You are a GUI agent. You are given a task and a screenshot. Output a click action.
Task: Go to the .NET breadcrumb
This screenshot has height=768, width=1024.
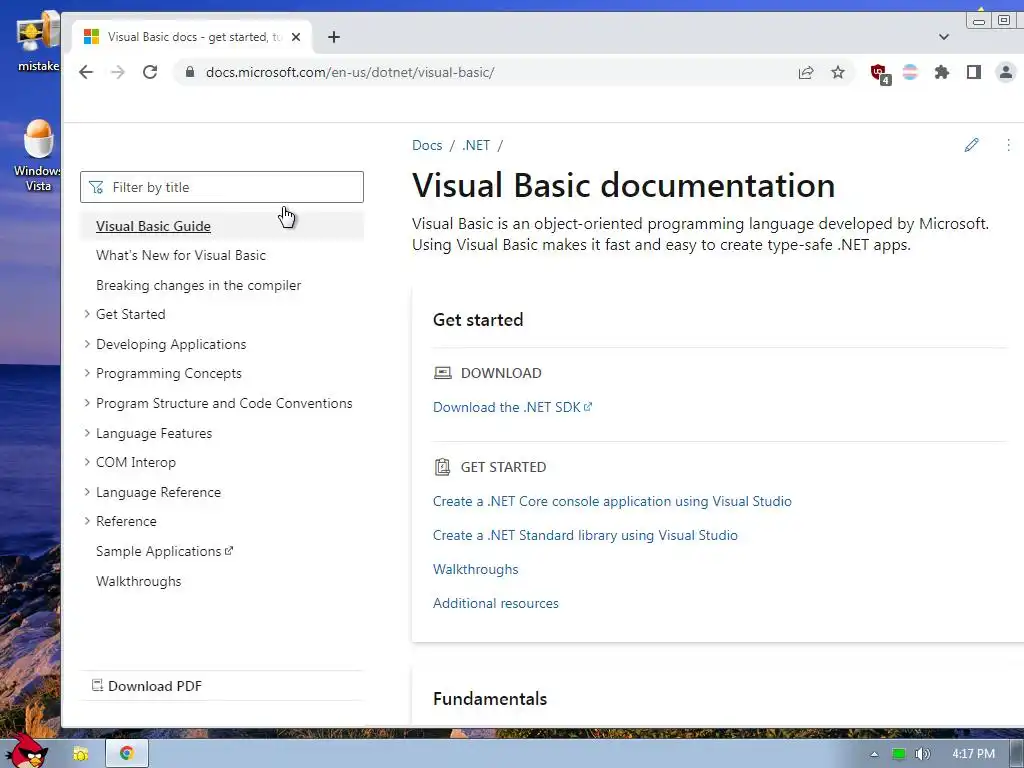(476, 145)
